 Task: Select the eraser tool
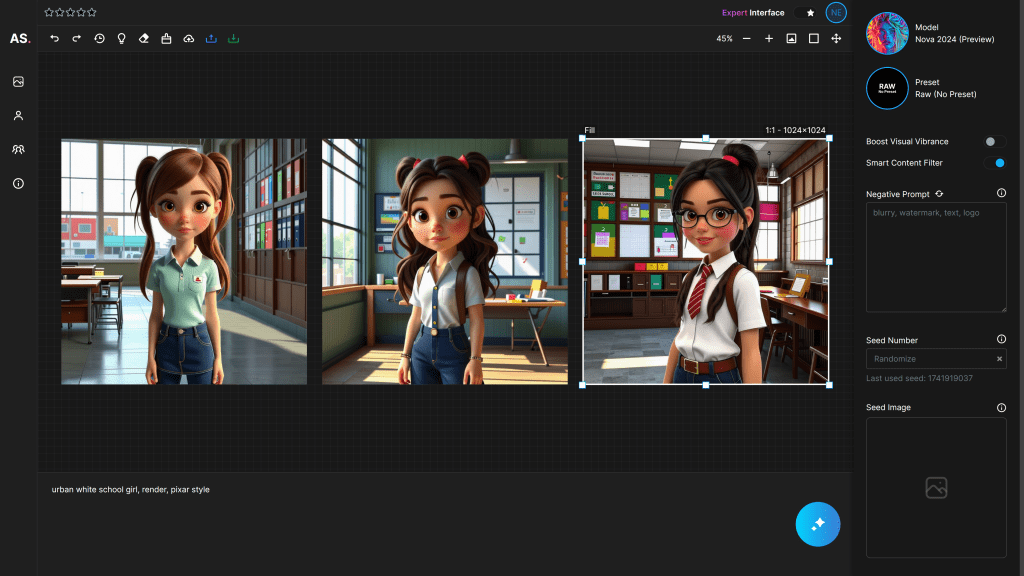coord(143,38)
